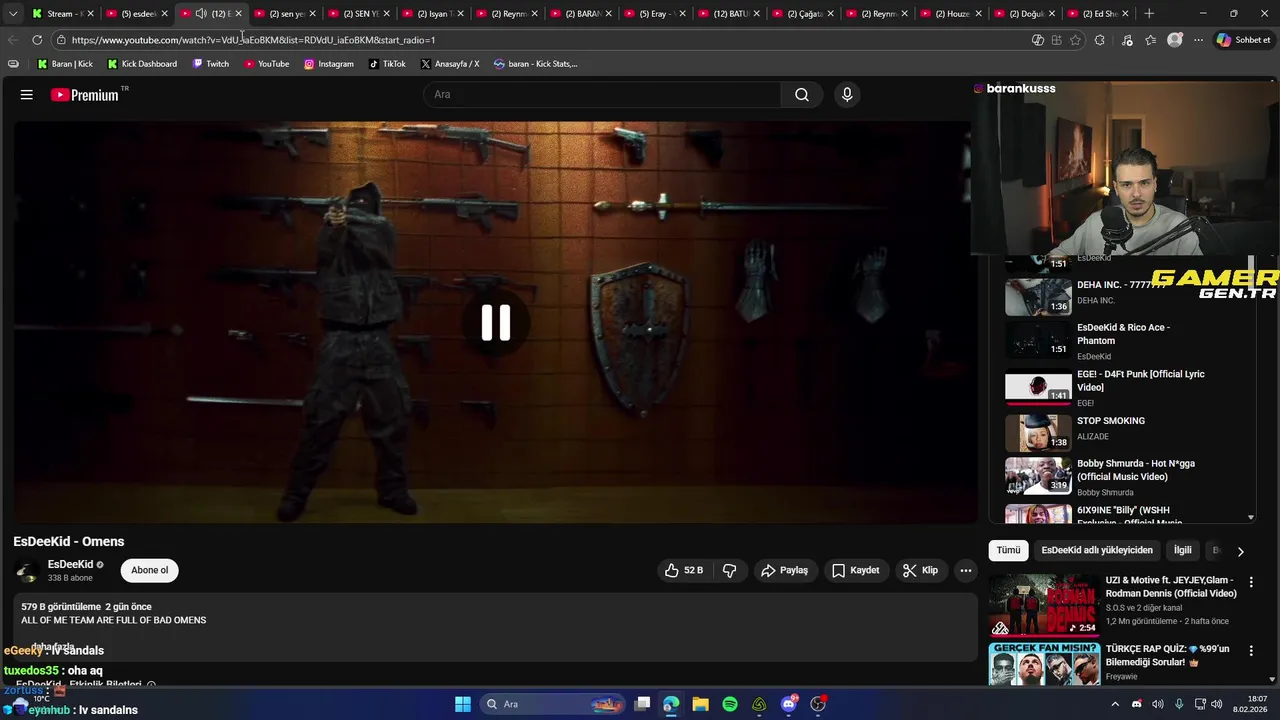Click the search magnifier button
Image resolution: width=1280 pixels, height=720 pixels.
click(802, 95)
